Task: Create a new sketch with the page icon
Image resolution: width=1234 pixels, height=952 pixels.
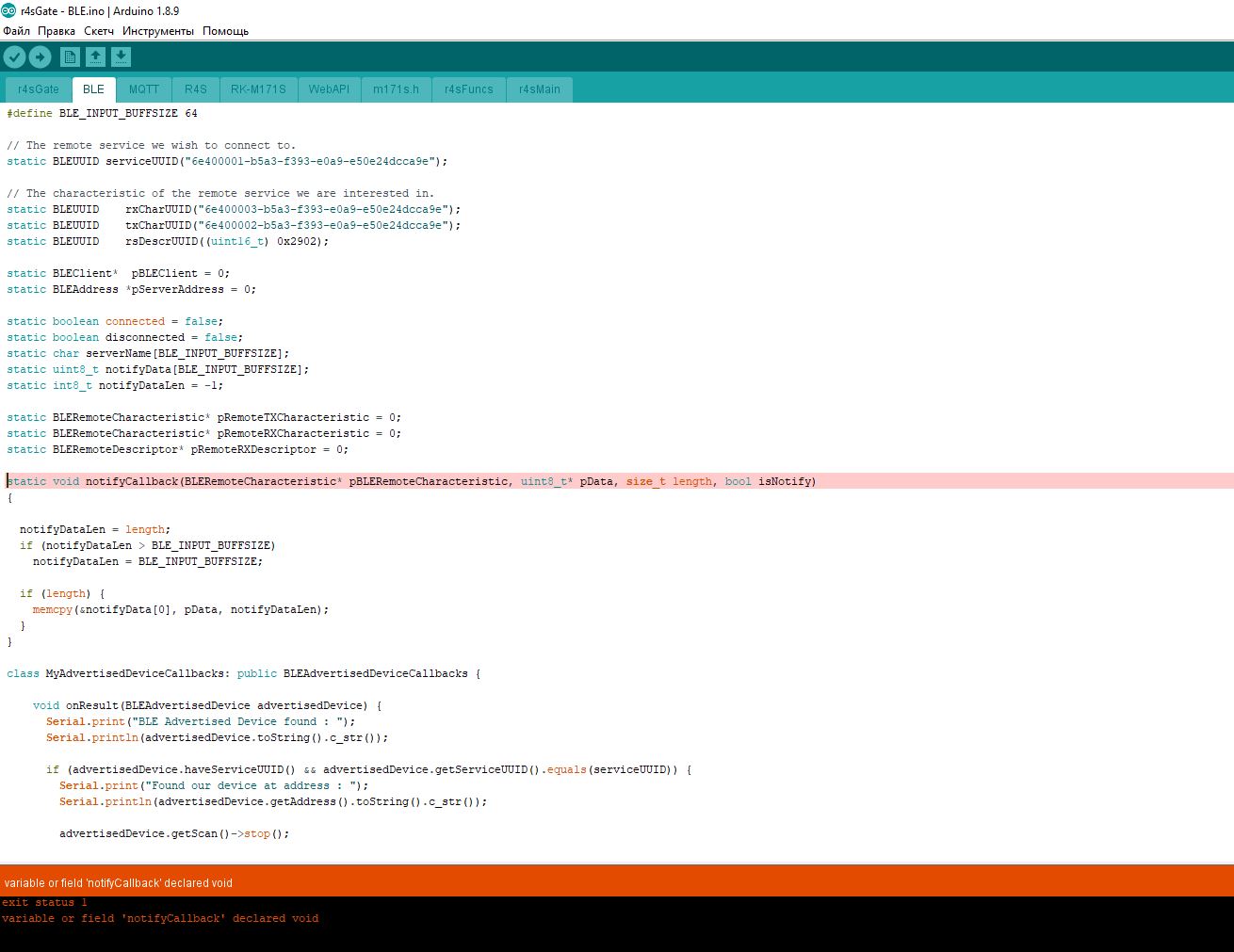Action: pyautogui.click(x=70, y=57)
